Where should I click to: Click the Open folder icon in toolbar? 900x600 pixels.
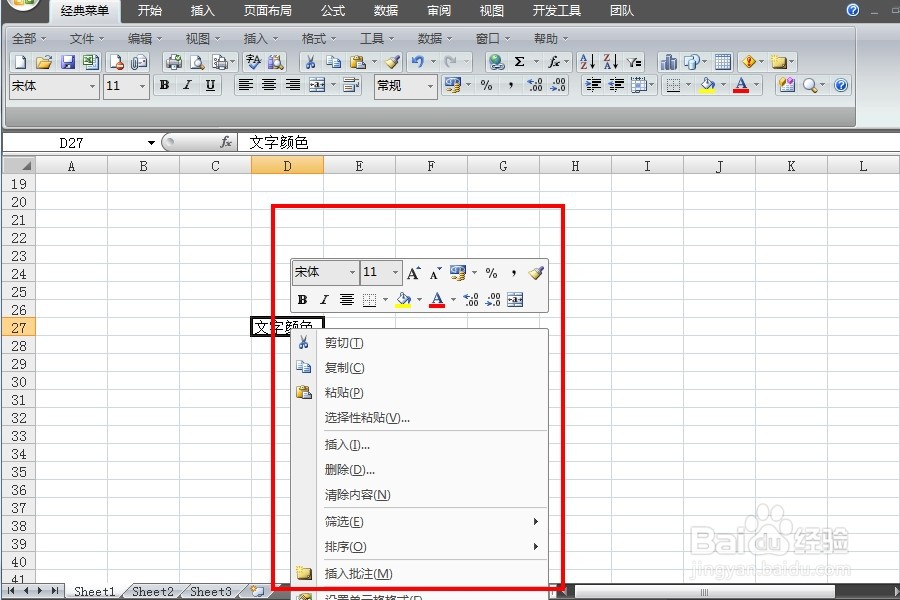(44, 61)
